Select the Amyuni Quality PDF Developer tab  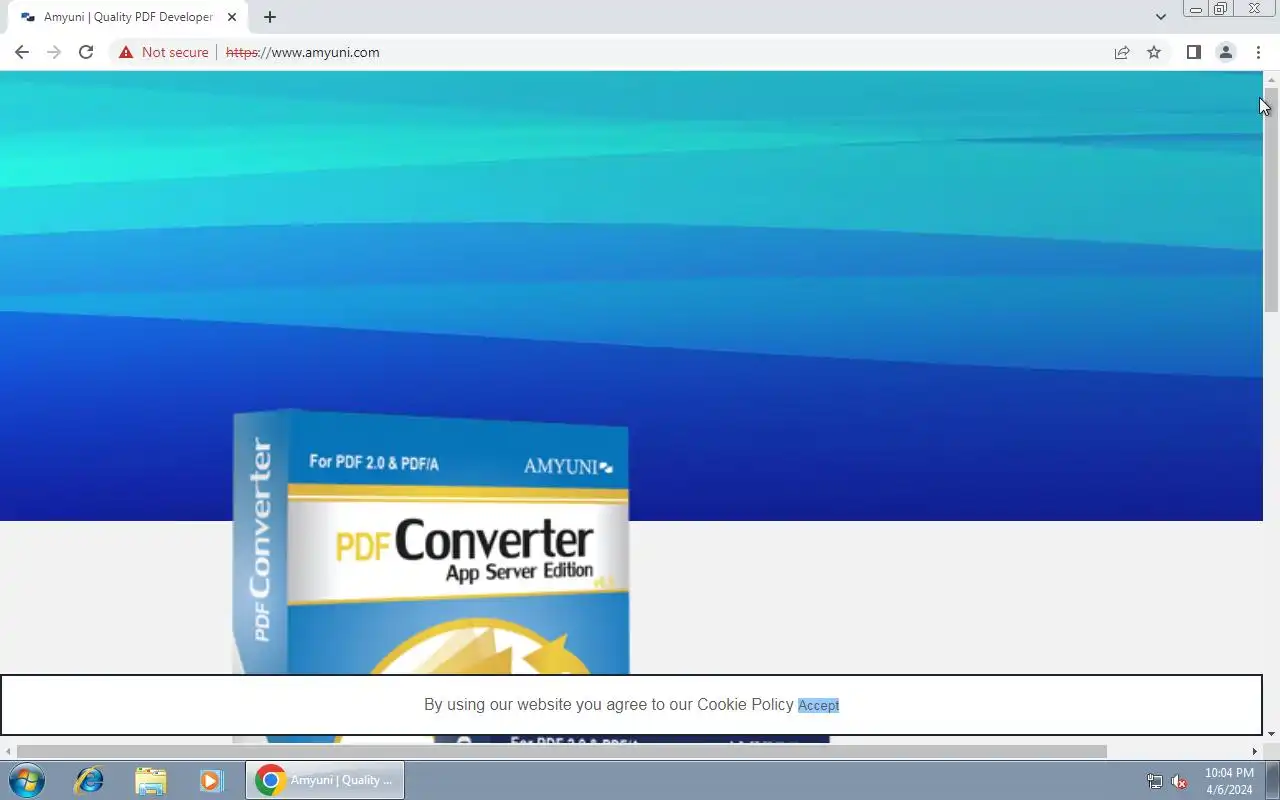tap(128, 17)
